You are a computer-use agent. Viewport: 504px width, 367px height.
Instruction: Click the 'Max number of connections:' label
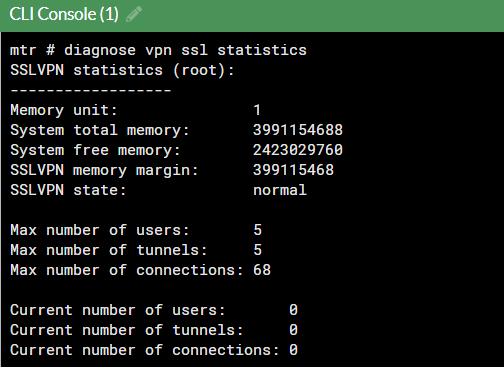click(x=127, y=270)
